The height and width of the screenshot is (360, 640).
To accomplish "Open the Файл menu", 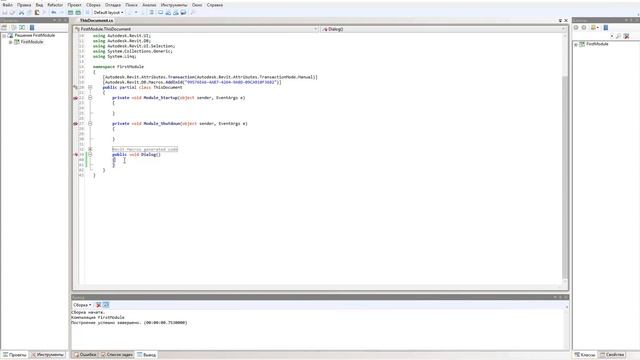I will (x=7, y=5).
